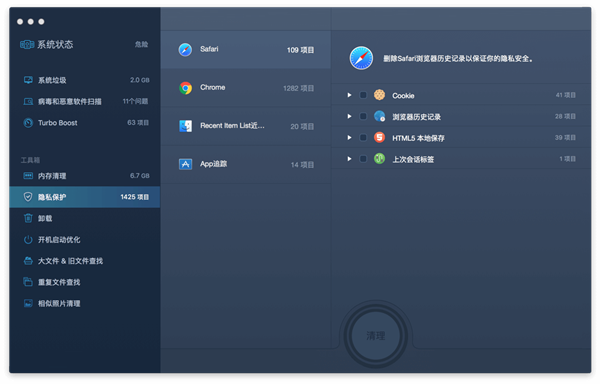This screenshot has height=384, width=600.
Task: Click the 隐私保护 shield icon
Action: click(28, 197)
